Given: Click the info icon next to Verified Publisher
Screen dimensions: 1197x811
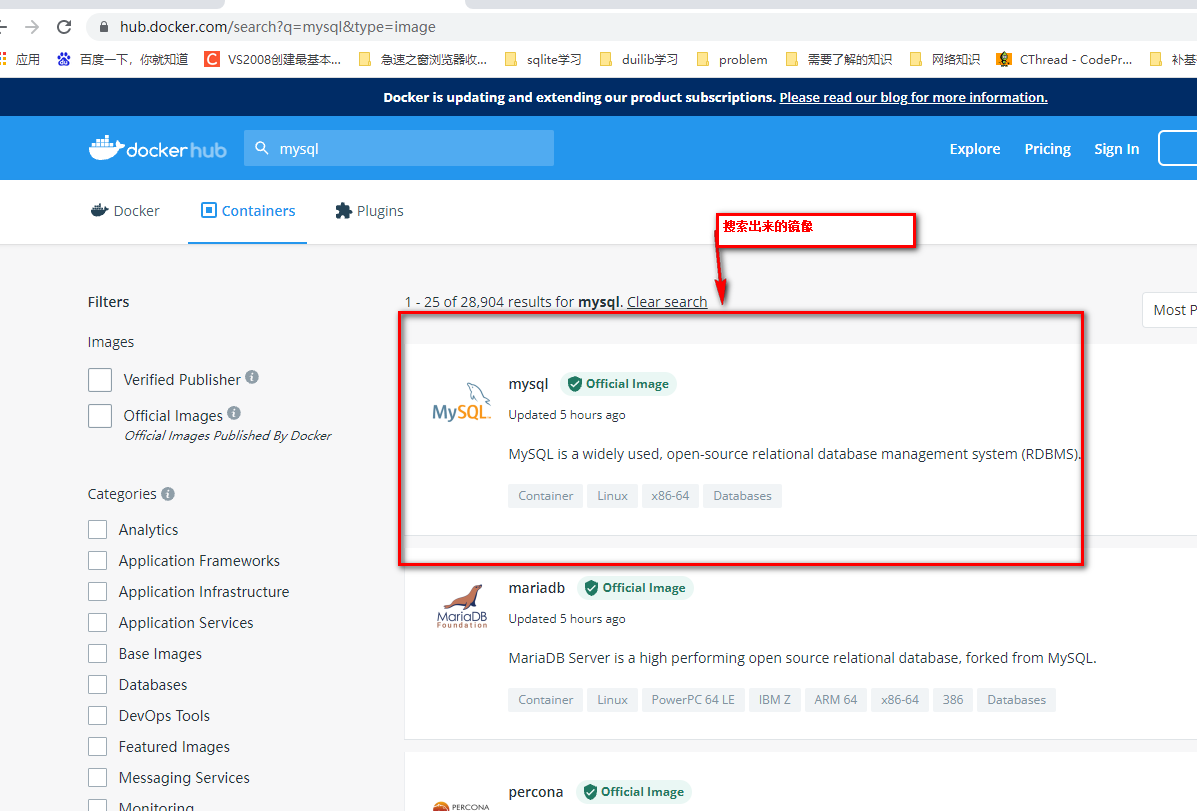Looking at the screenshot, I should (252, 377).
